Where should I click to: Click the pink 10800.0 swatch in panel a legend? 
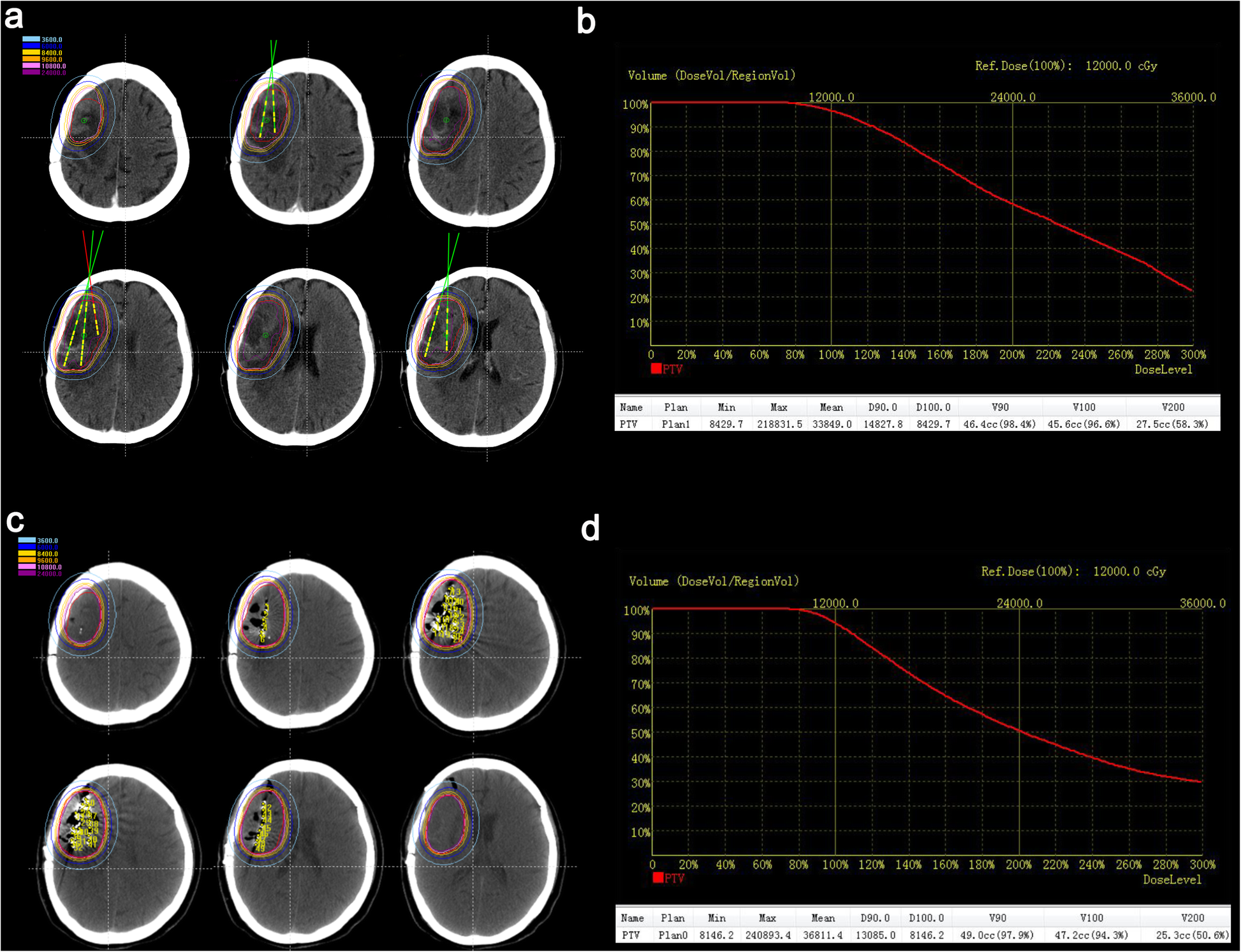coord(31,66)
